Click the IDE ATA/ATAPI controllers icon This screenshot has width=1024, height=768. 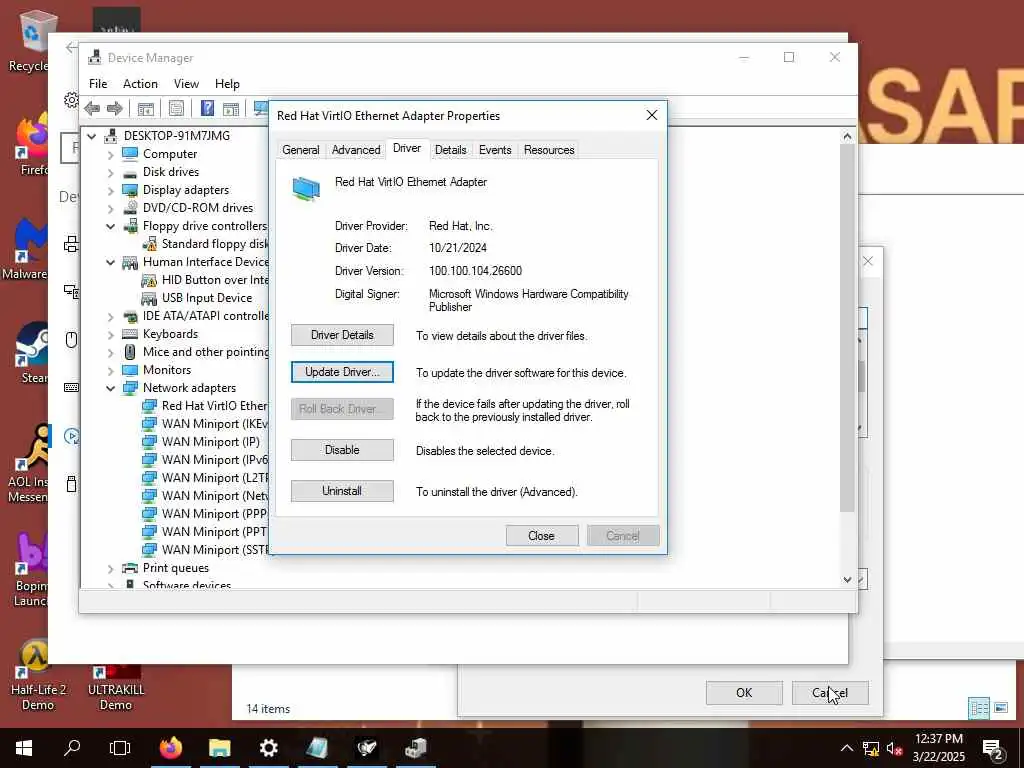pyautogui.click(x=130, y=316)
